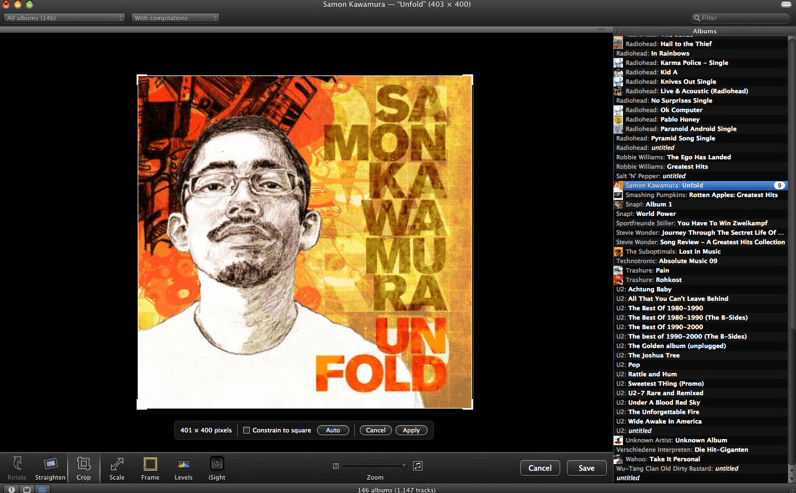Screen dimensions: 796x493
Task: Open the All albums (146) dropdown
Action: pos(64,18)
